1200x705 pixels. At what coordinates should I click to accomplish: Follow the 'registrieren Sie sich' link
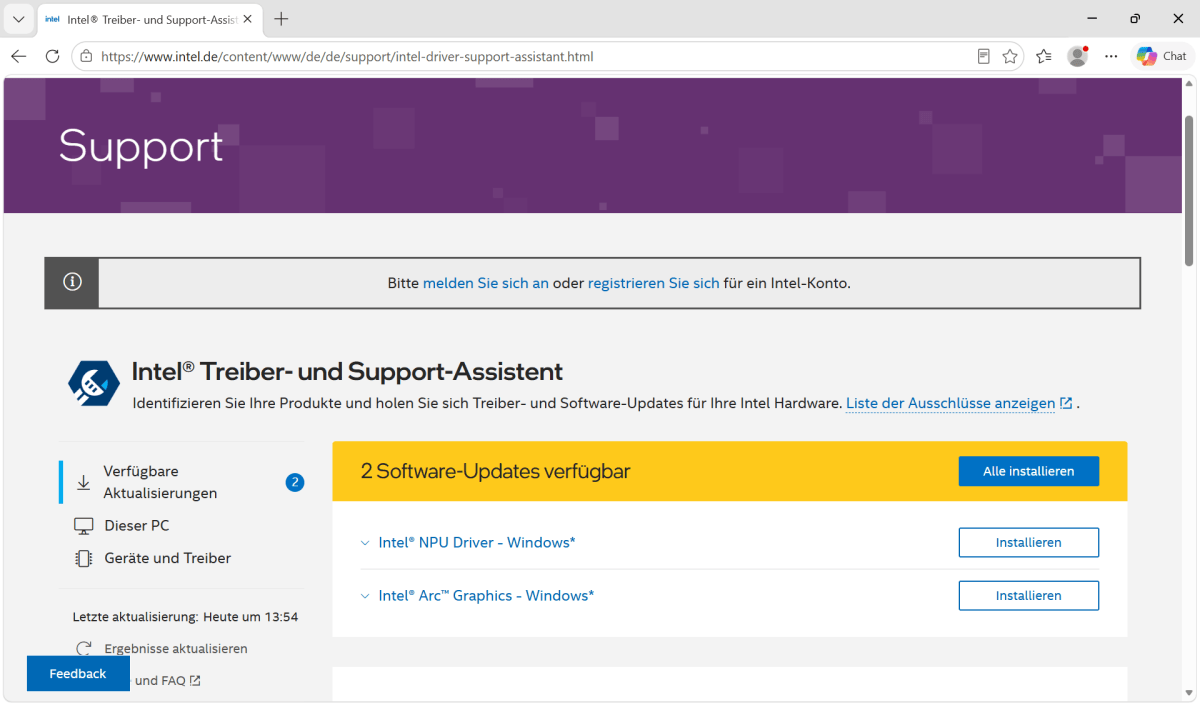pos(654,283)
